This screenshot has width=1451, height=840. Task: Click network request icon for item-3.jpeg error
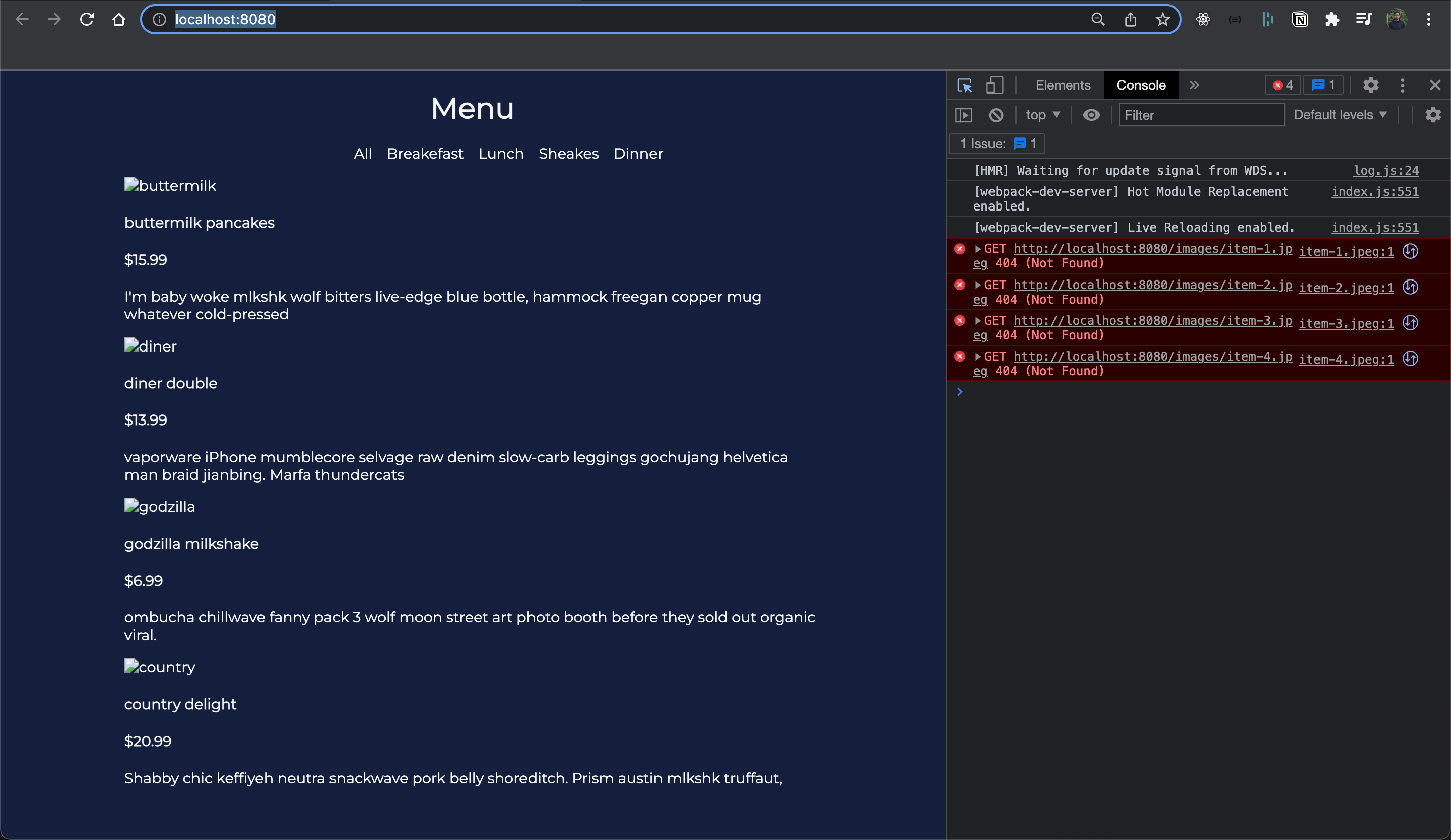tap(1410, 323)
